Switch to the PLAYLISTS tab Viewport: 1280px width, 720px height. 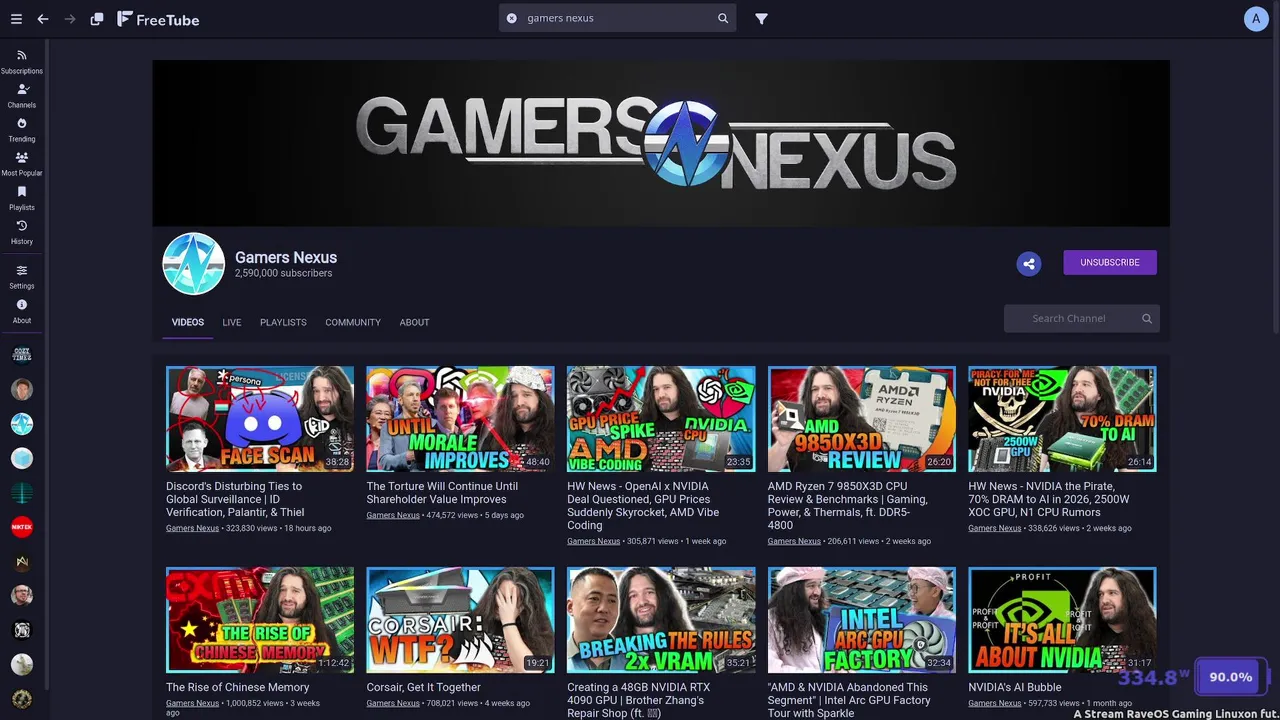(283, 322)
